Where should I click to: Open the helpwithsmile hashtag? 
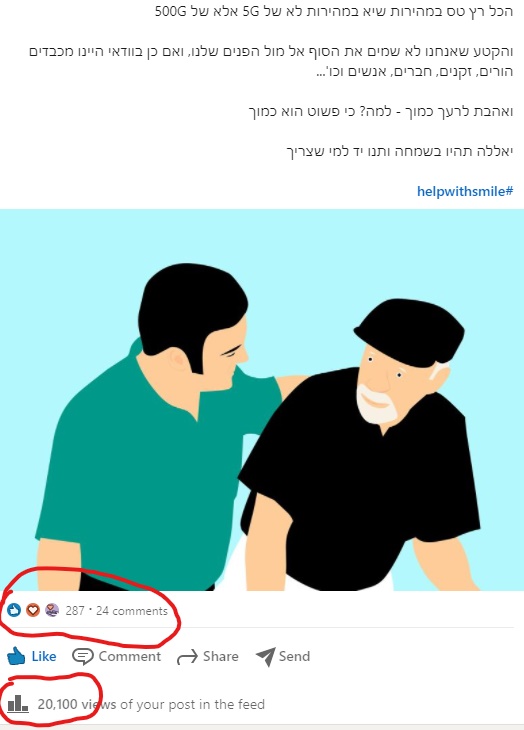[465, 191]
